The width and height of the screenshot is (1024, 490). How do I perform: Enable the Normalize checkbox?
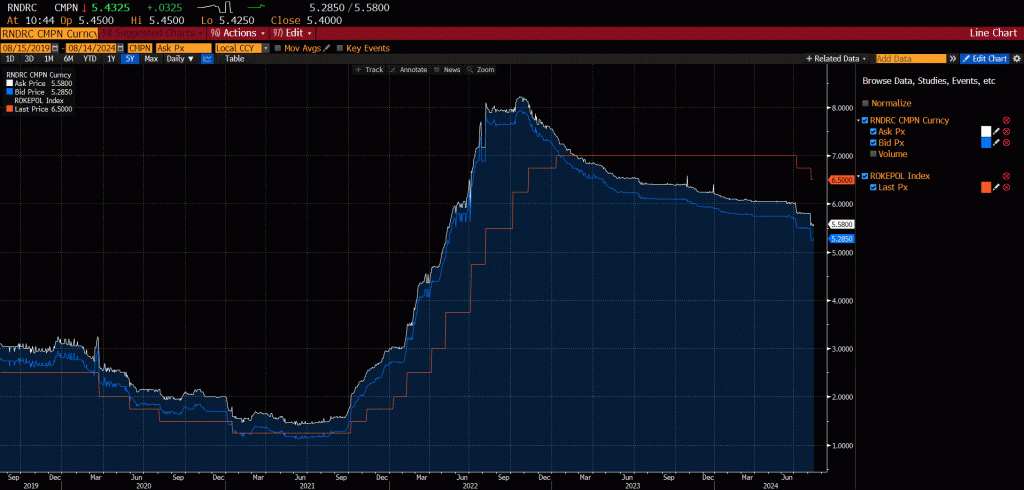866,103
